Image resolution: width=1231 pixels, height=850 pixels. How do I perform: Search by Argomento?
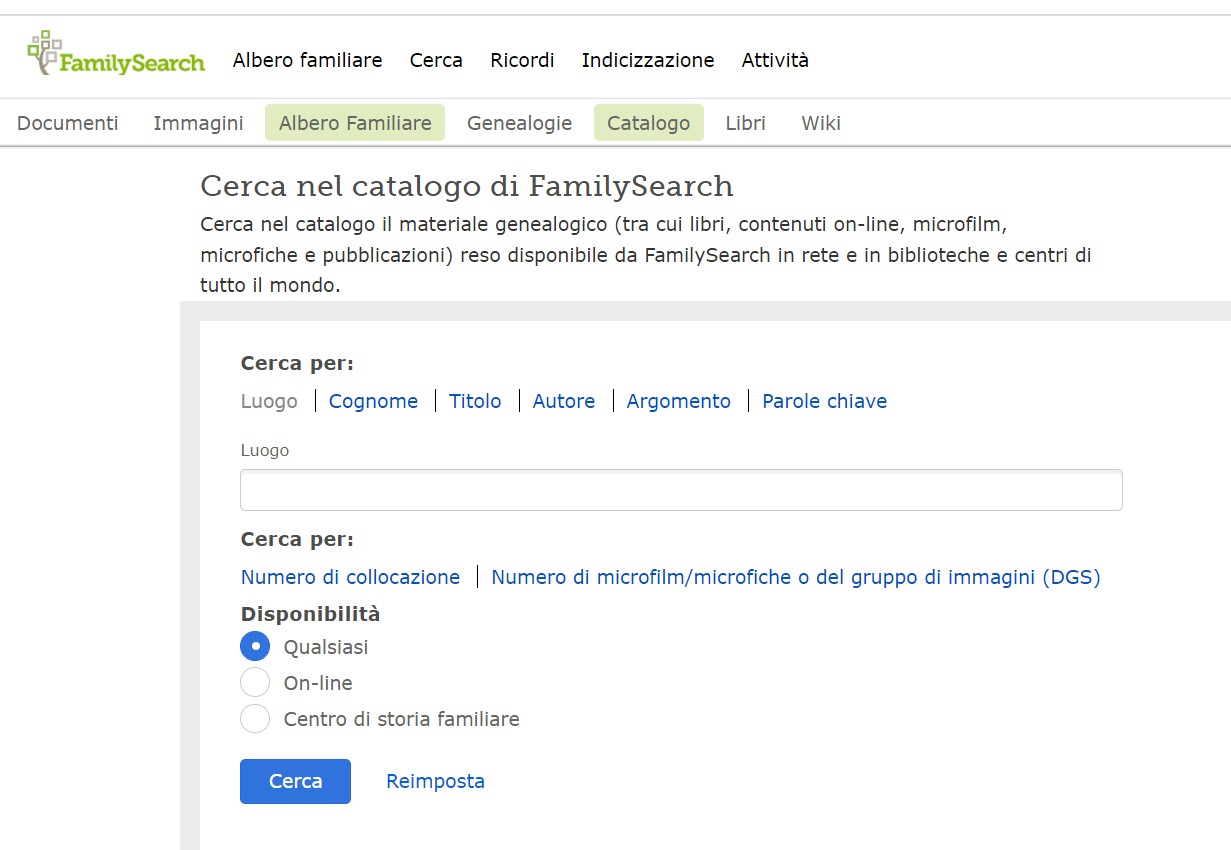click(x=678, y=401)
